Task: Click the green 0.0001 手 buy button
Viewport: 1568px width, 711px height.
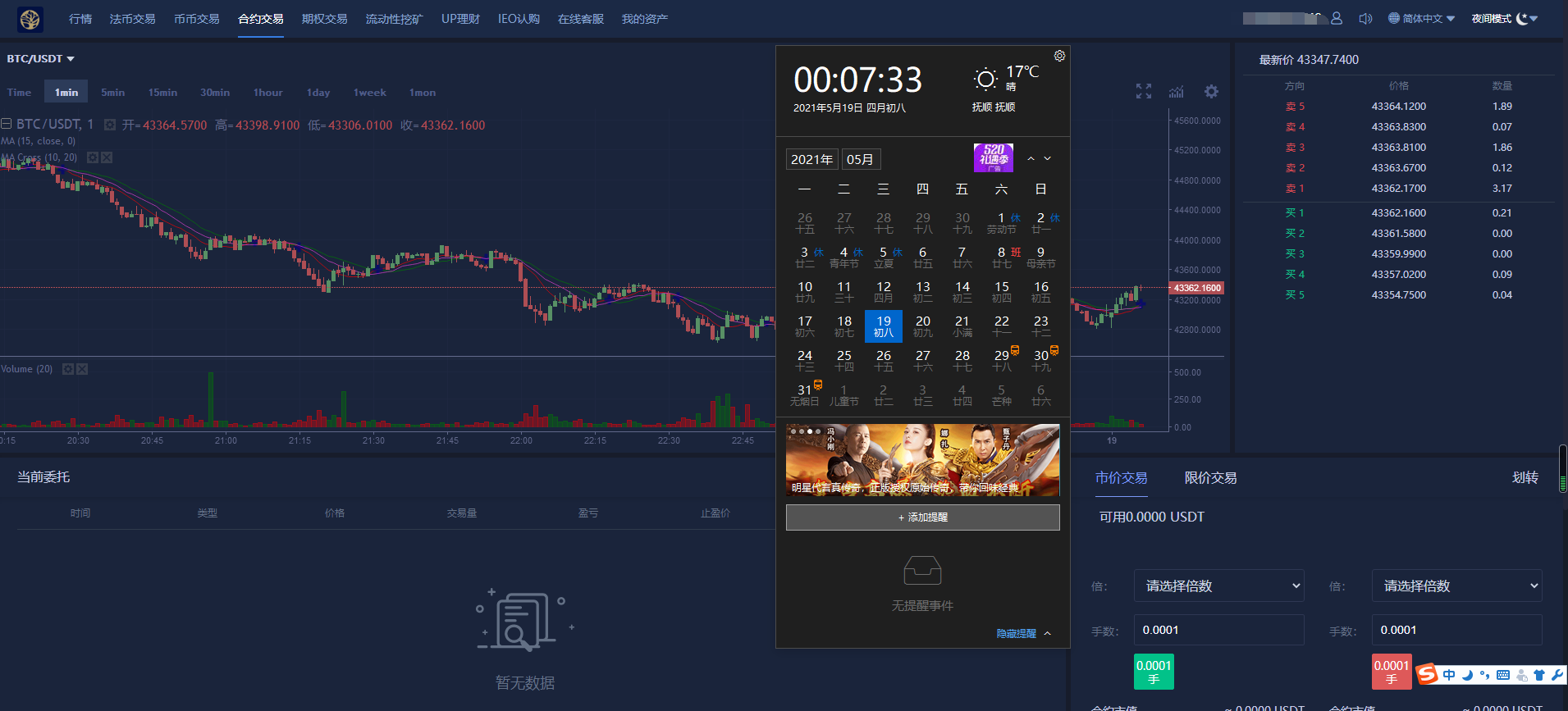Action: [1154, 672]
